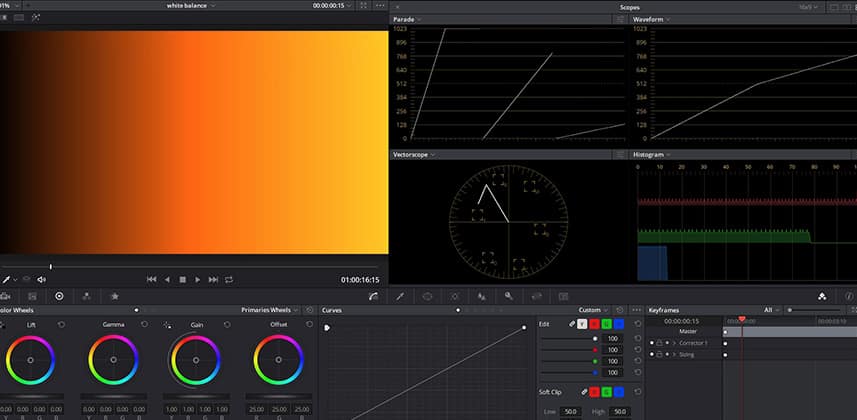Screen dimensions: 857x420
Task: Reset the Offset color wheel
Action: (309, 325)
